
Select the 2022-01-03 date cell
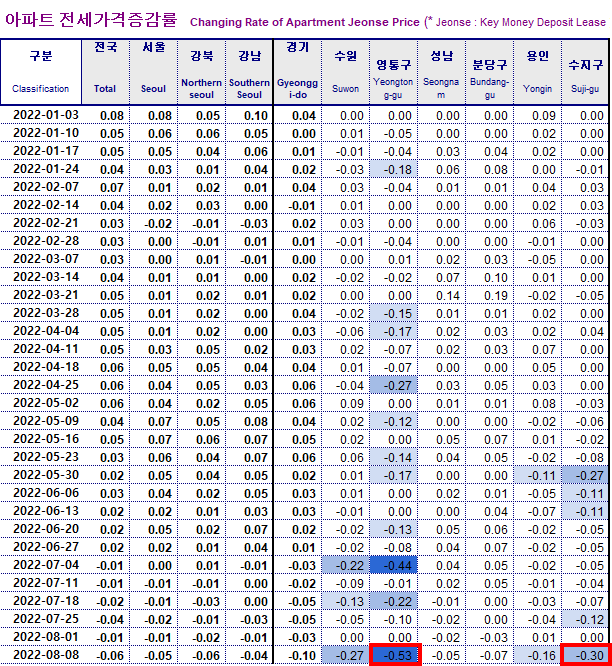click(46, 115)
